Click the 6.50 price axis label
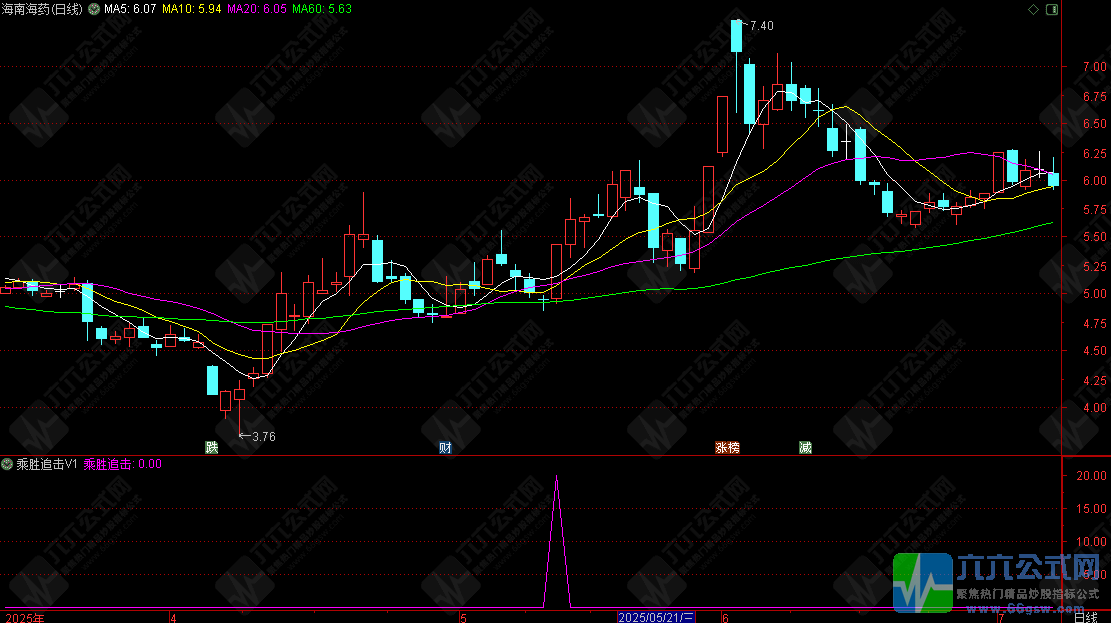 point(1095,123)
